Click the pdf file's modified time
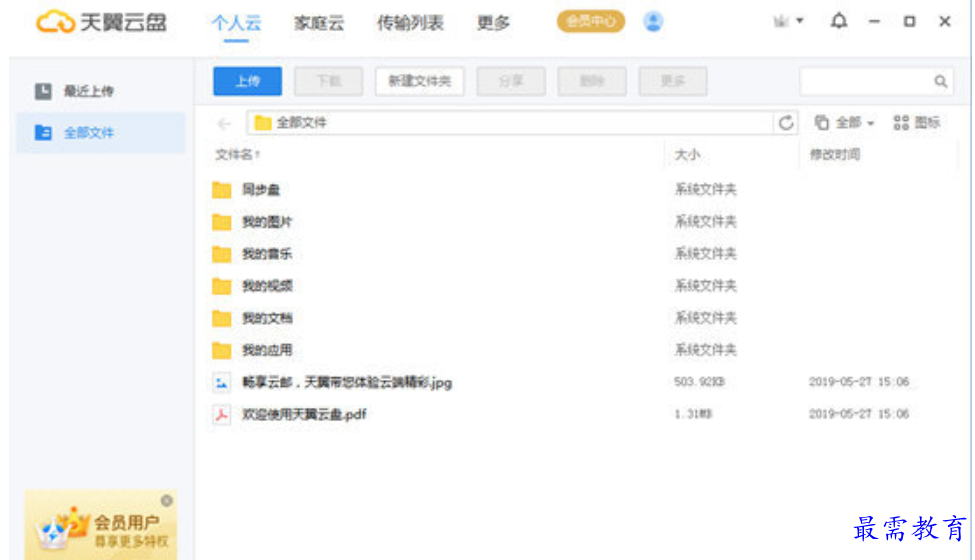The height and width of the screenshot is (560, 975). 859,414
